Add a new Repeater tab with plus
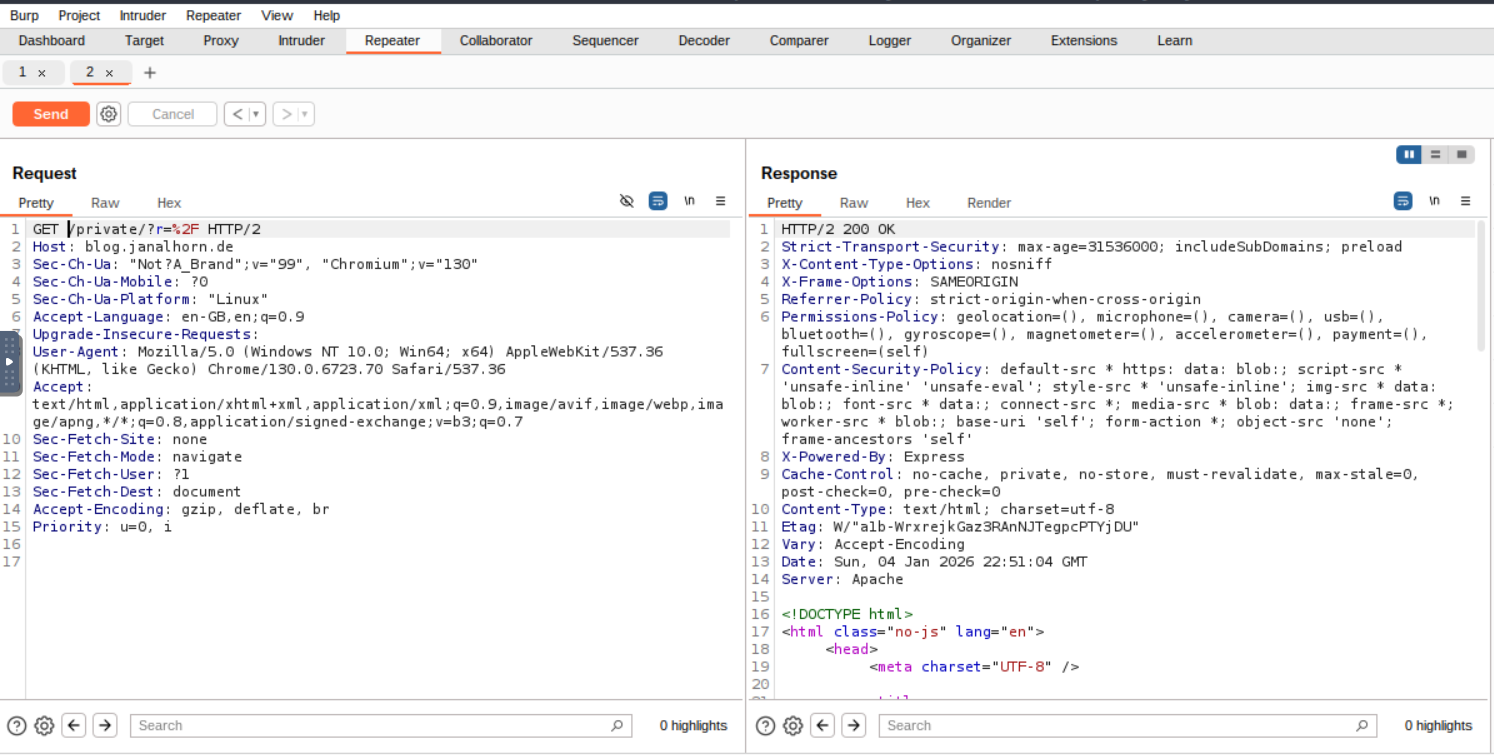This screenshot has height=755, width=1494. tap(150, 73)
